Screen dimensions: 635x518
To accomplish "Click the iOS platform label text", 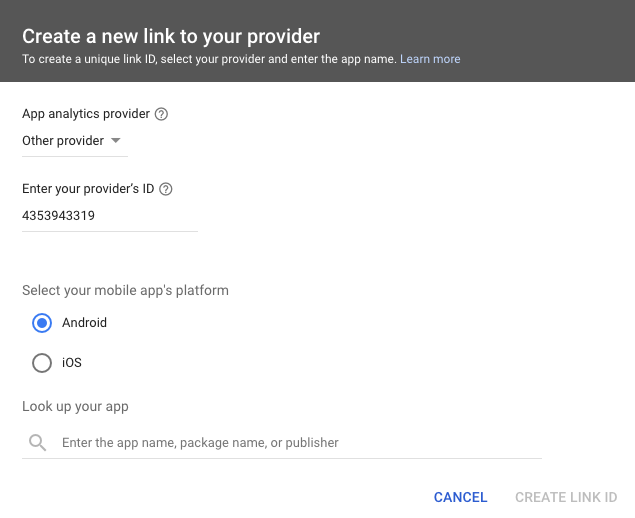I will [72, 363].
